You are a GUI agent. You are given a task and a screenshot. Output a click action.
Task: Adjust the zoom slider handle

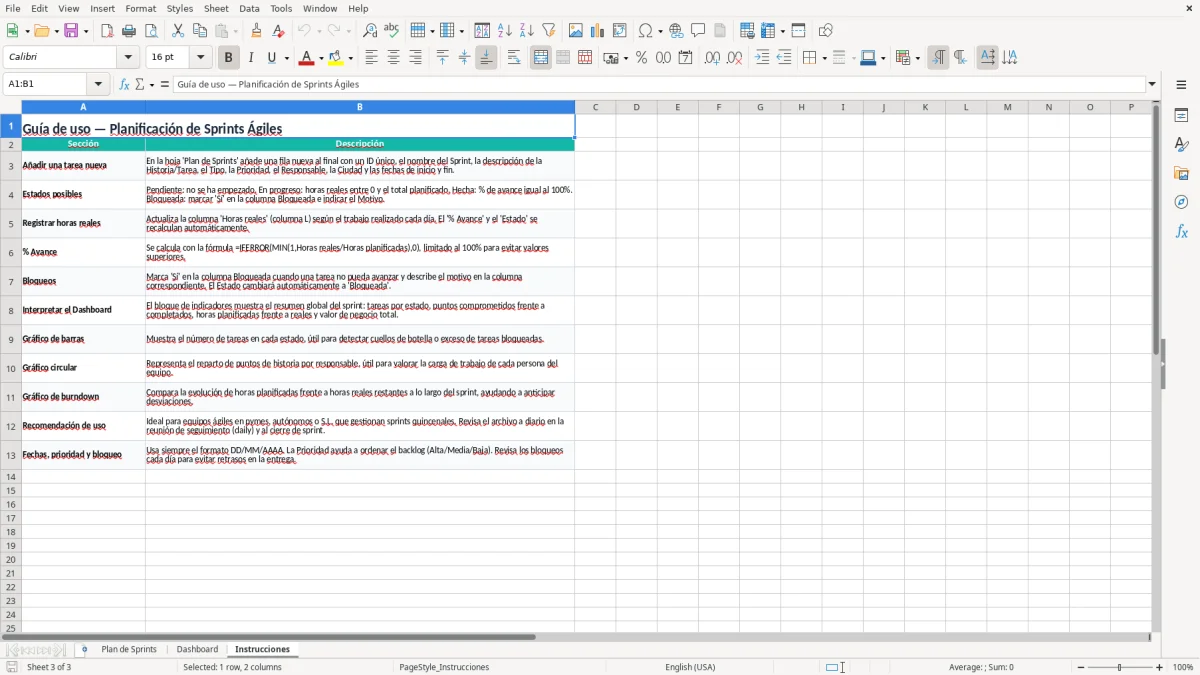coord(1120,667)
